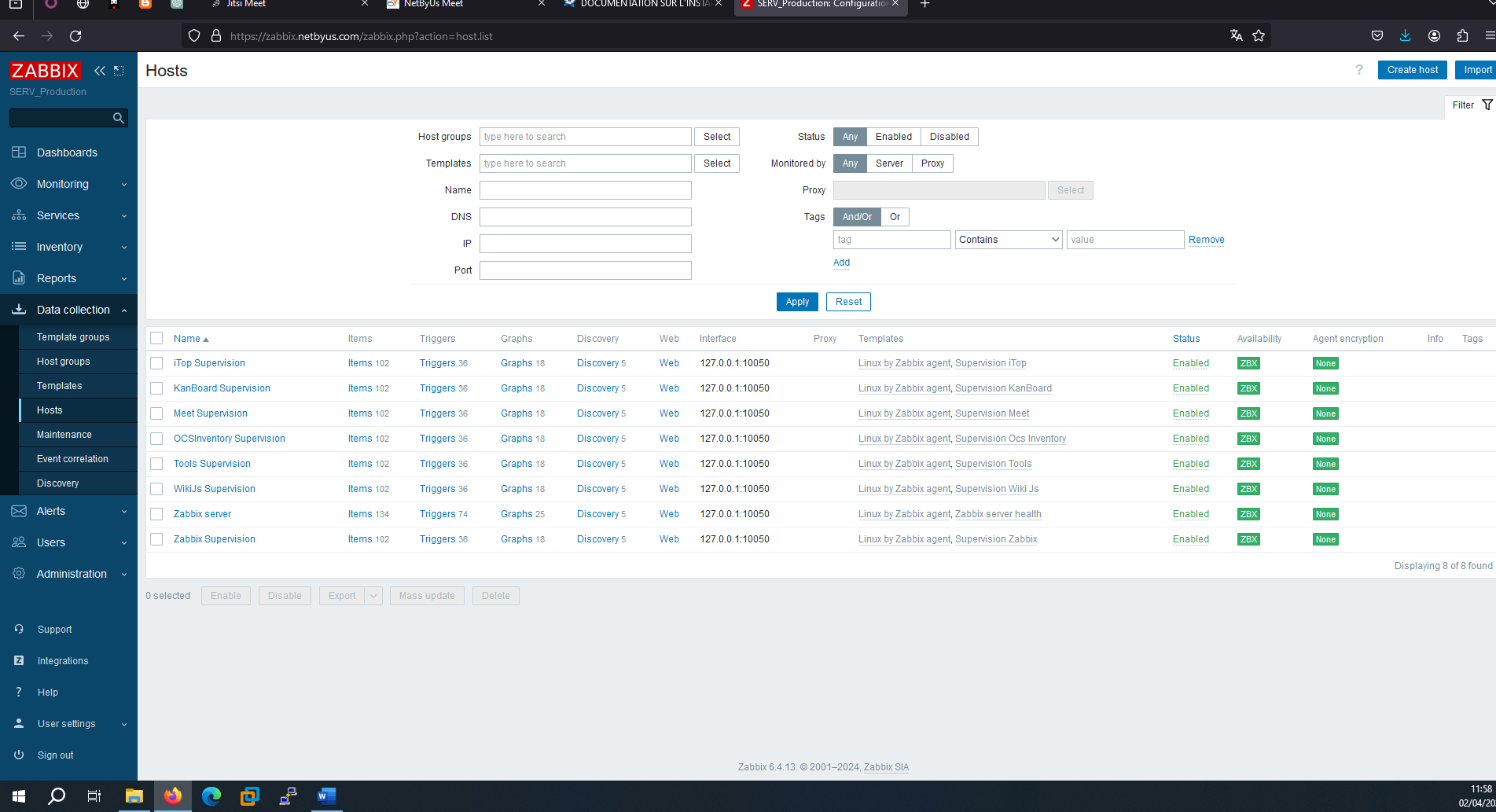Viewport: 1496px width, 812px height.
Task: Tick the select-all hosts checkbox
Action: pos(156,338)
